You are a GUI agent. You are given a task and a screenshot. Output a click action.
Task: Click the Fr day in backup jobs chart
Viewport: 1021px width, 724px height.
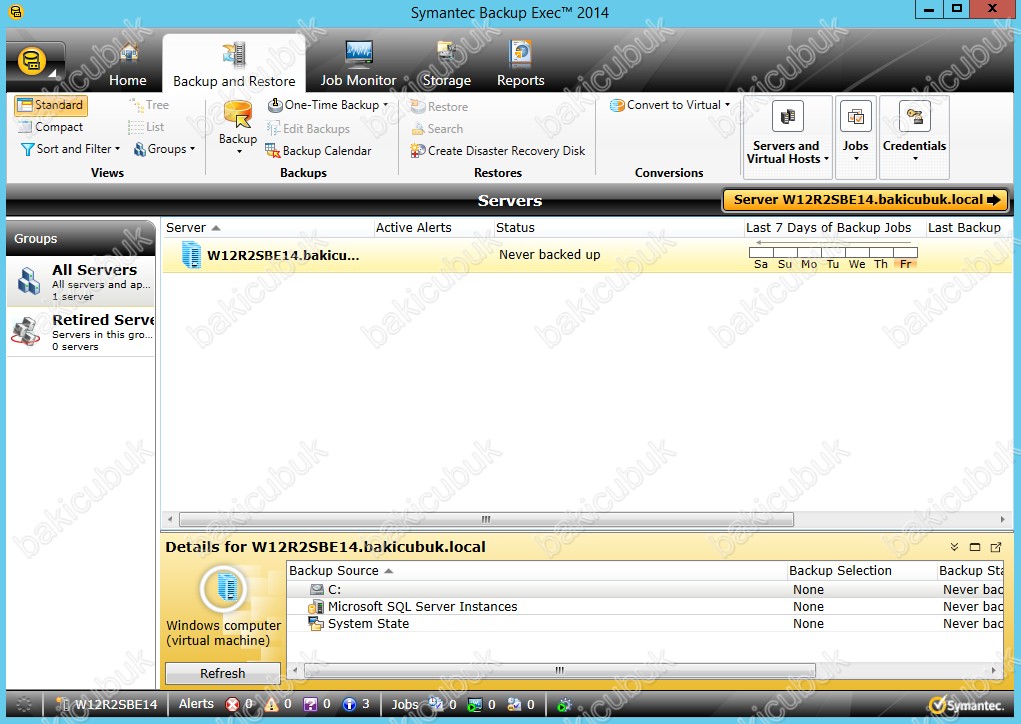[906, 264]
